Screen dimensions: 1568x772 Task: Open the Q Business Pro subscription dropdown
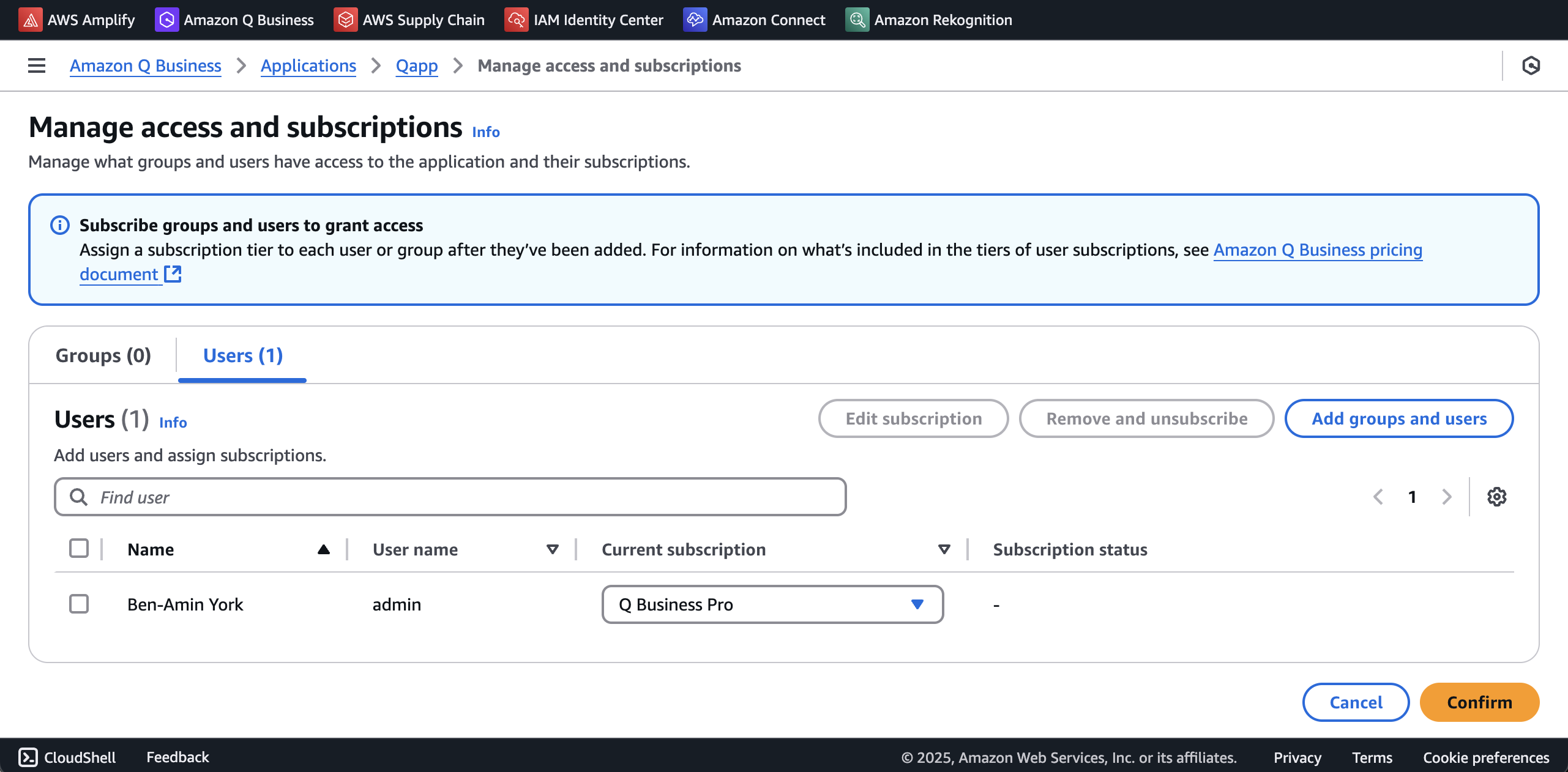(772, 604)
